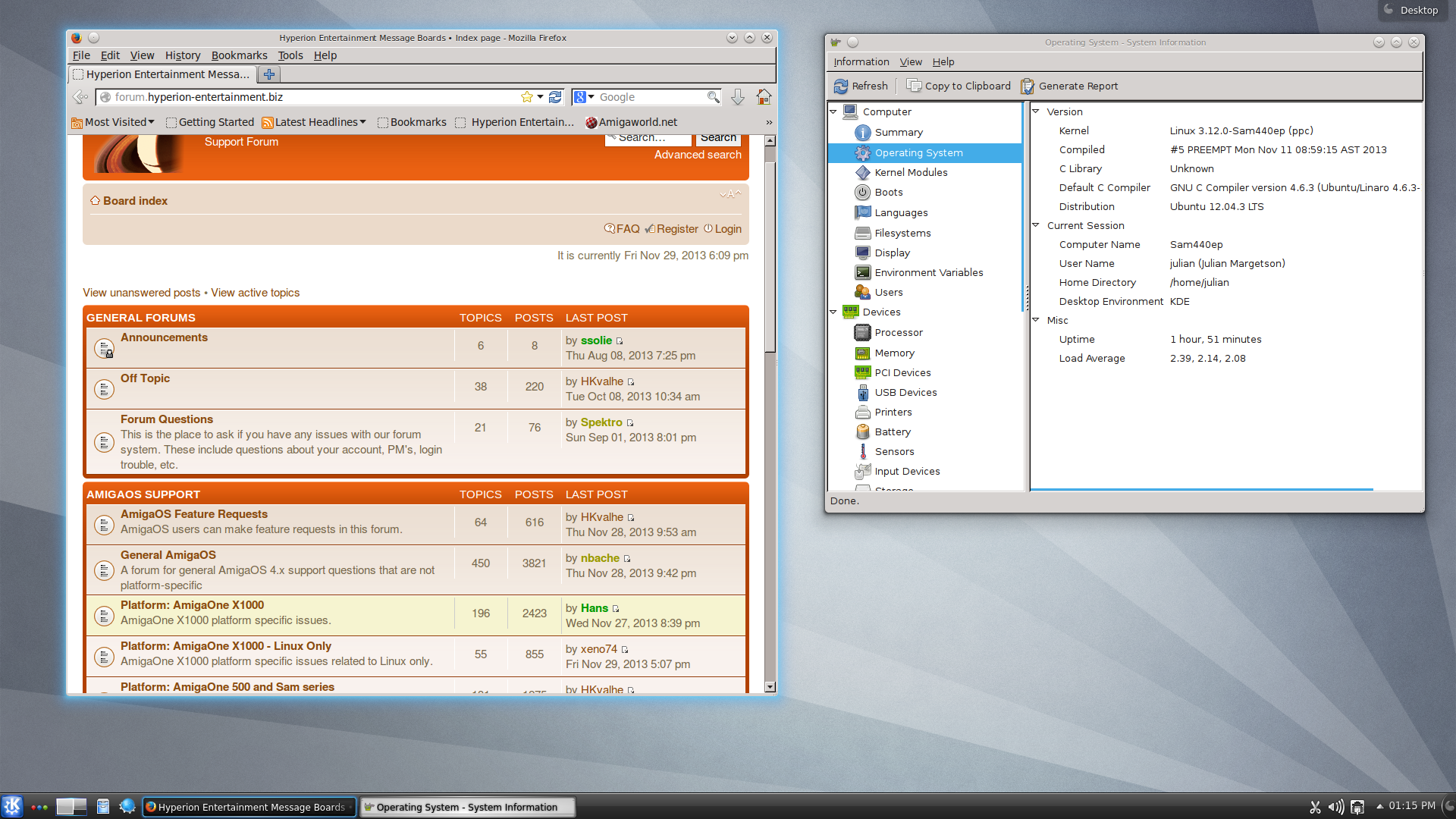Open the Information menu
The width and height of the screenshot is (1456, 819).
pos(861,62)
